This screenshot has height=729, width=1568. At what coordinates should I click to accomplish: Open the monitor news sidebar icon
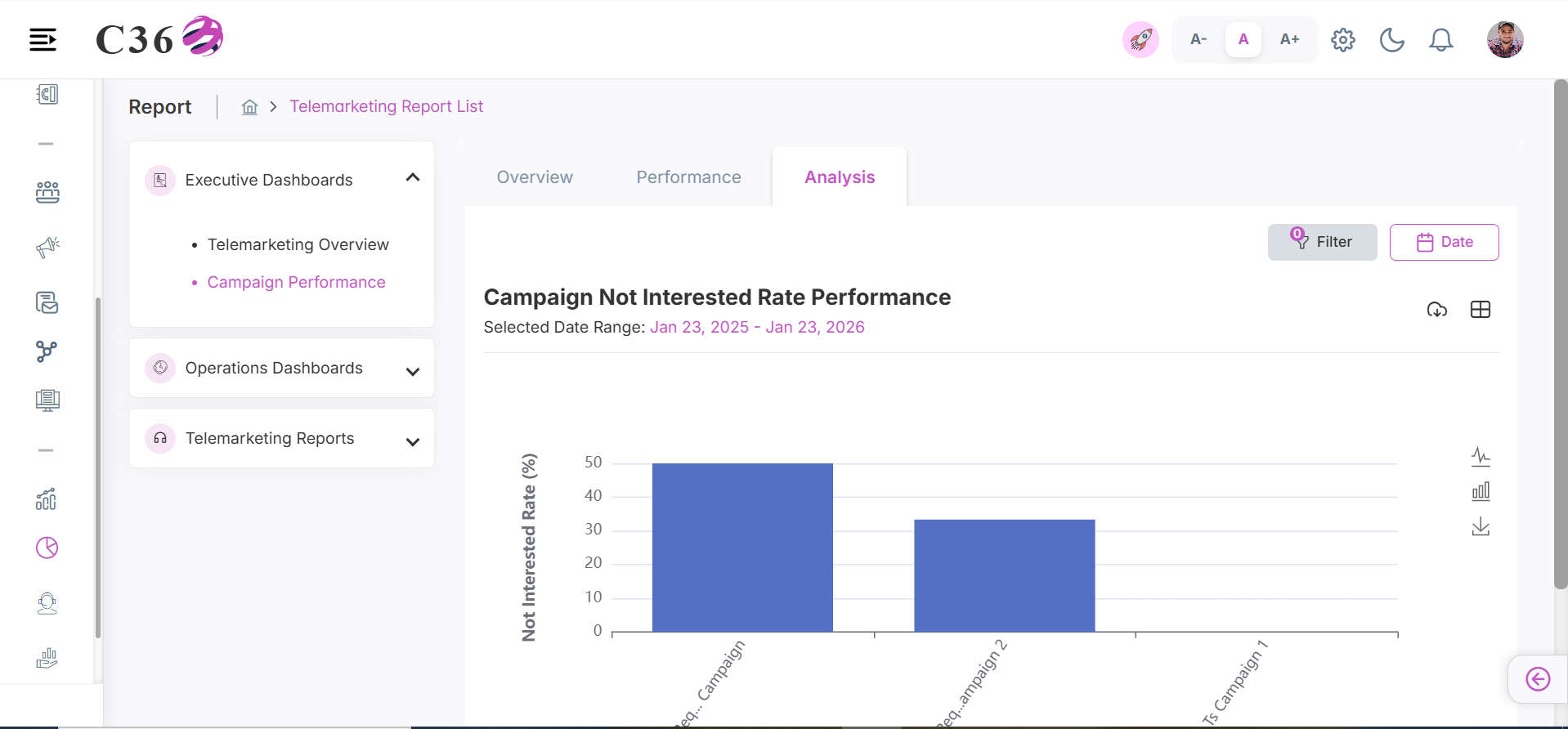tap(47, 400)
